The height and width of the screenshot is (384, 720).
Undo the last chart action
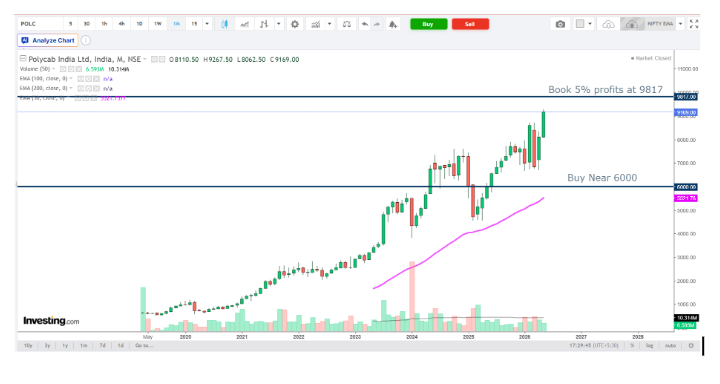point(365,24)
